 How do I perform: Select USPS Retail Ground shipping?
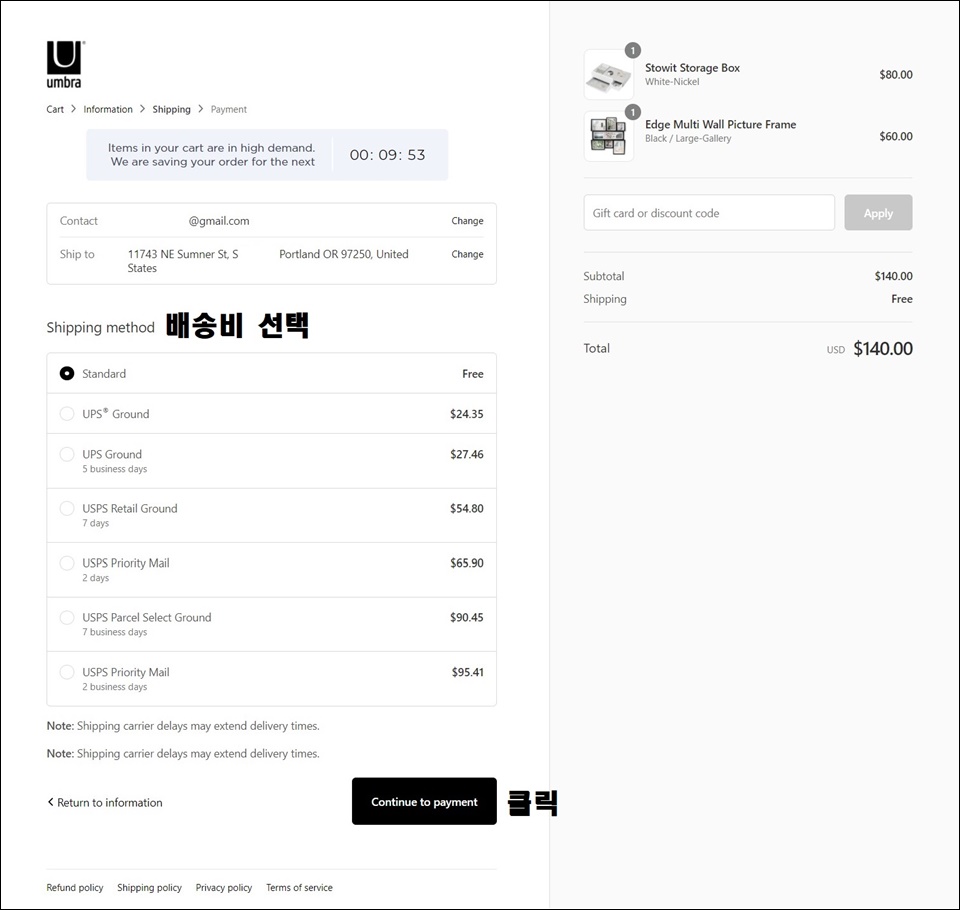coord(67,508)
